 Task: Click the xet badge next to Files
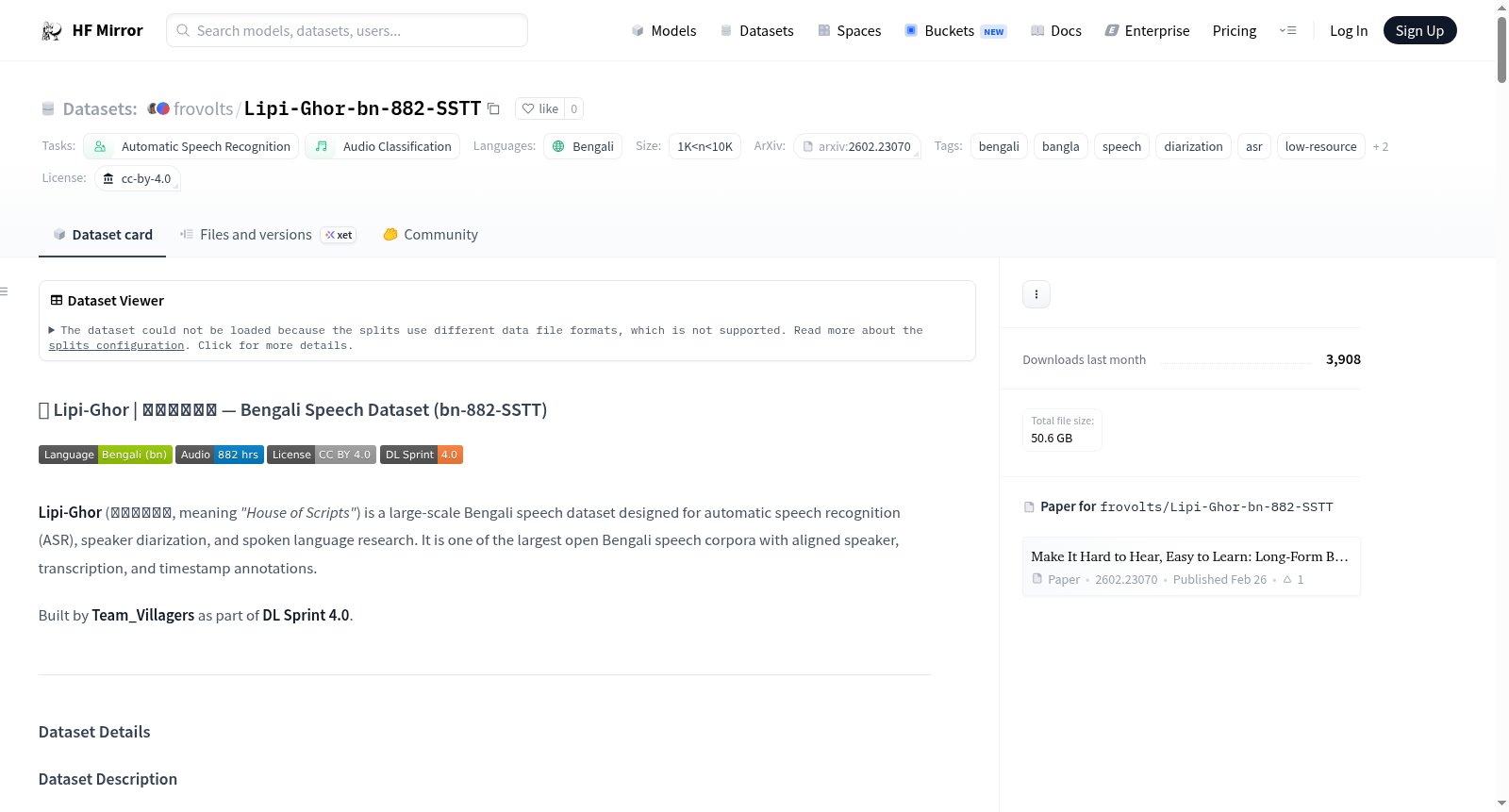(x=339, y=235)
